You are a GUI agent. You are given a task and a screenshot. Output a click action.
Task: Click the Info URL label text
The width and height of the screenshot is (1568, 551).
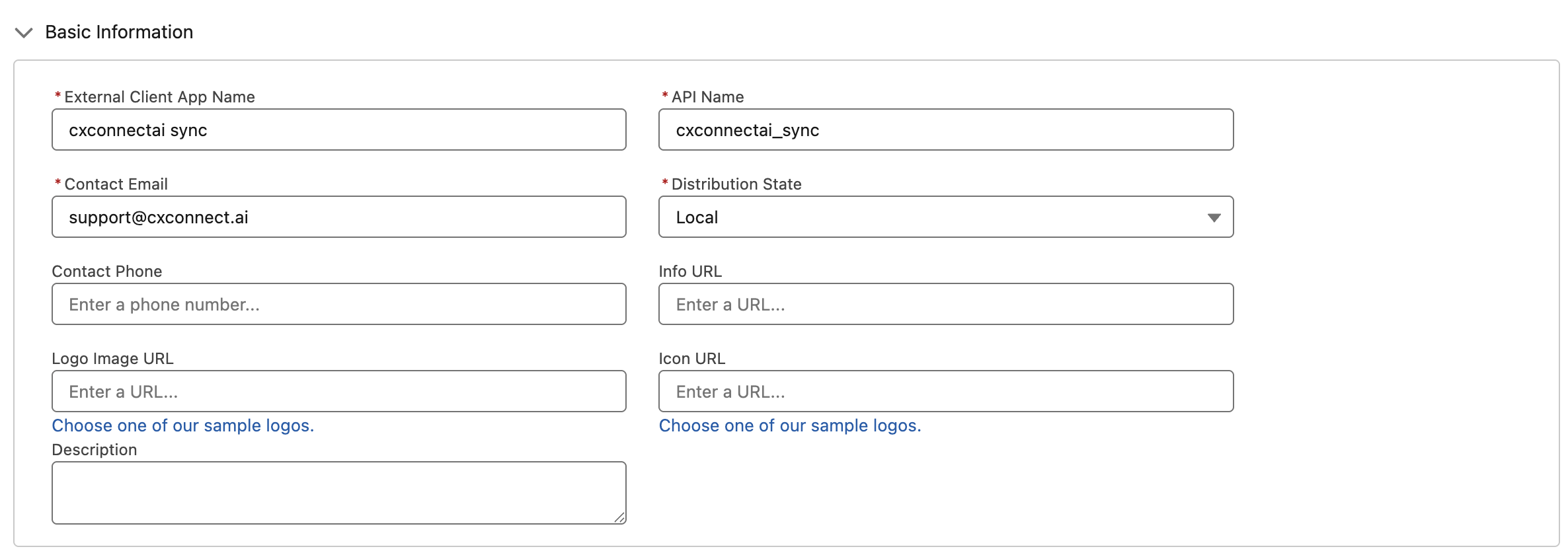(x=690, y=272)
